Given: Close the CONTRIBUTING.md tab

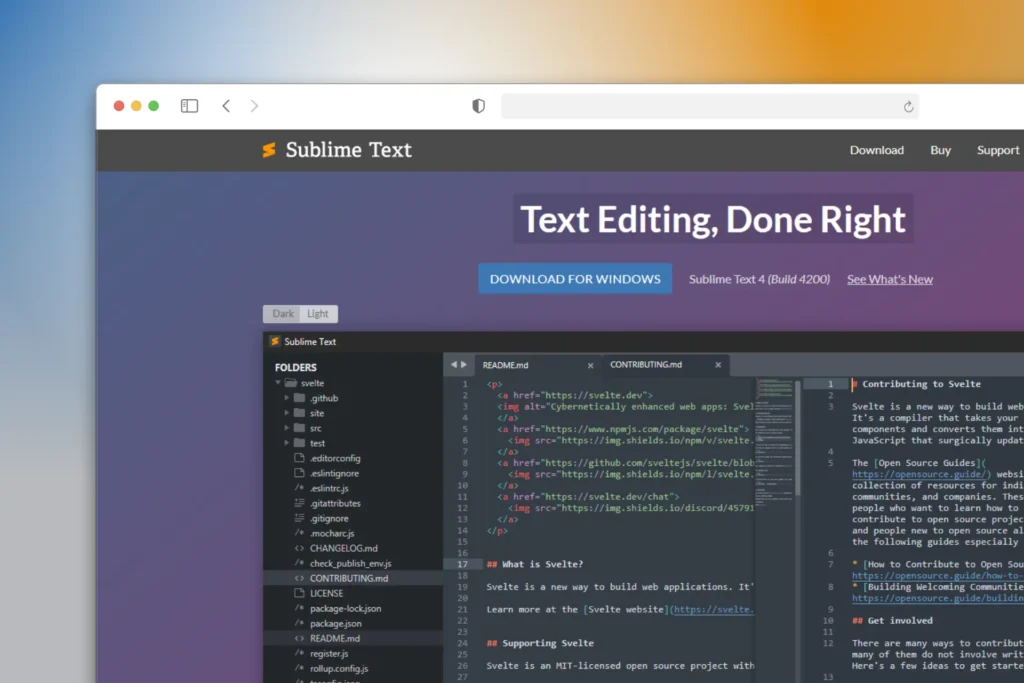Looking at the screenshot, I should pos(718,365).
